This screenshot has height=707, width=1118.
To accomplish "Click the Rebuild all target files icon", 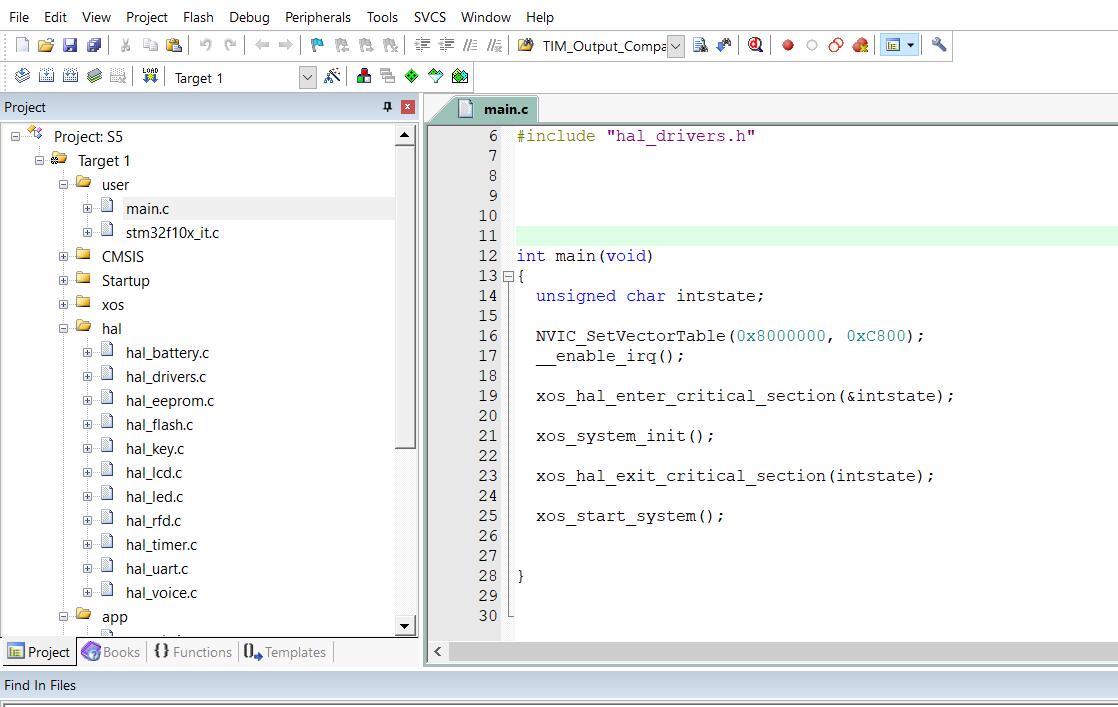I will [71, 76].
